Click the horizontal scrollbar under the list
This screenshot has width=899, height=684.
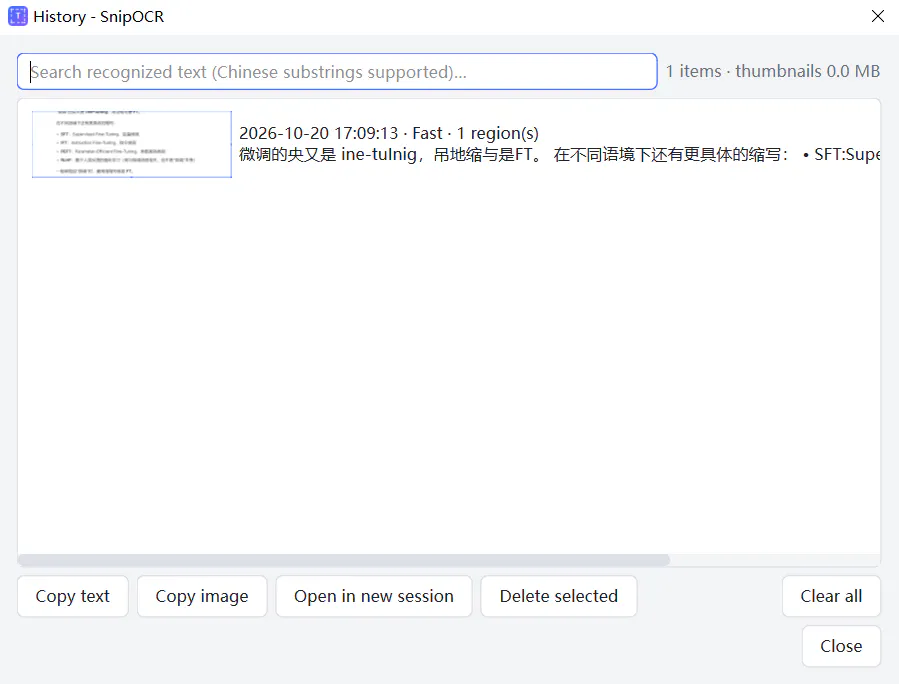point(344,560)
